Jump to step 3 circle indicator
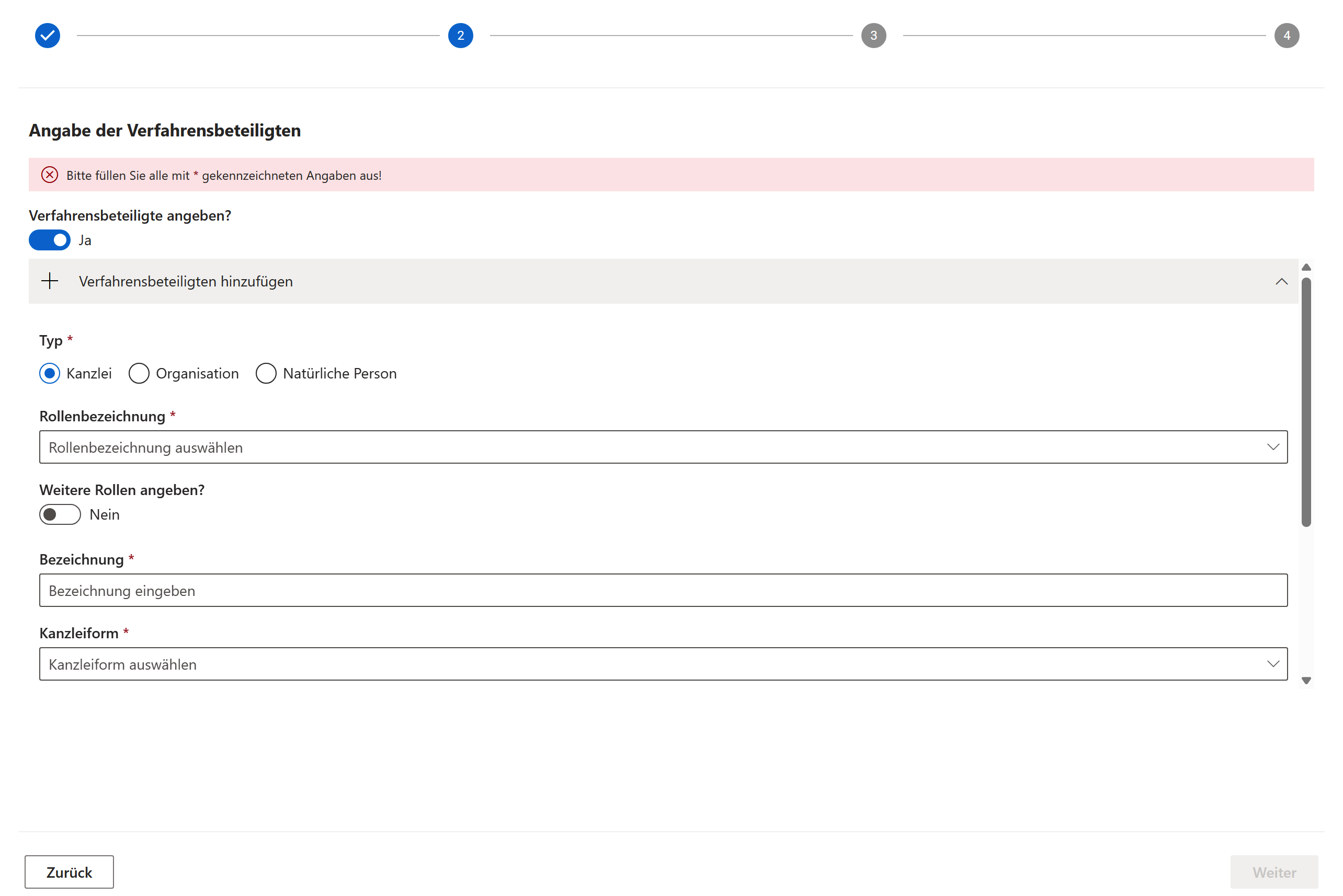The height and width of the screenshot is (896, 1343). (873, 36)
